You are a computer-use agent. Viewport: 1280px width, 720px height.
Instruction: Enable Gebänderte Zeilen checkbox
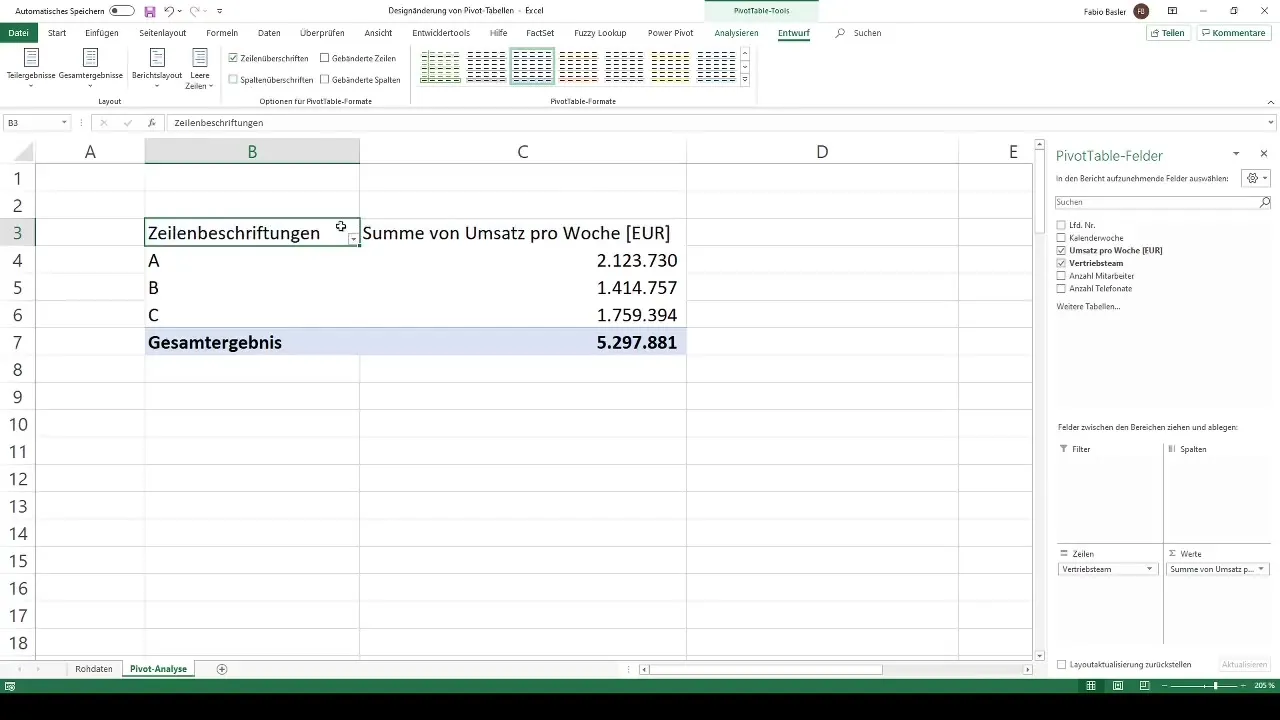coord(325,58)
